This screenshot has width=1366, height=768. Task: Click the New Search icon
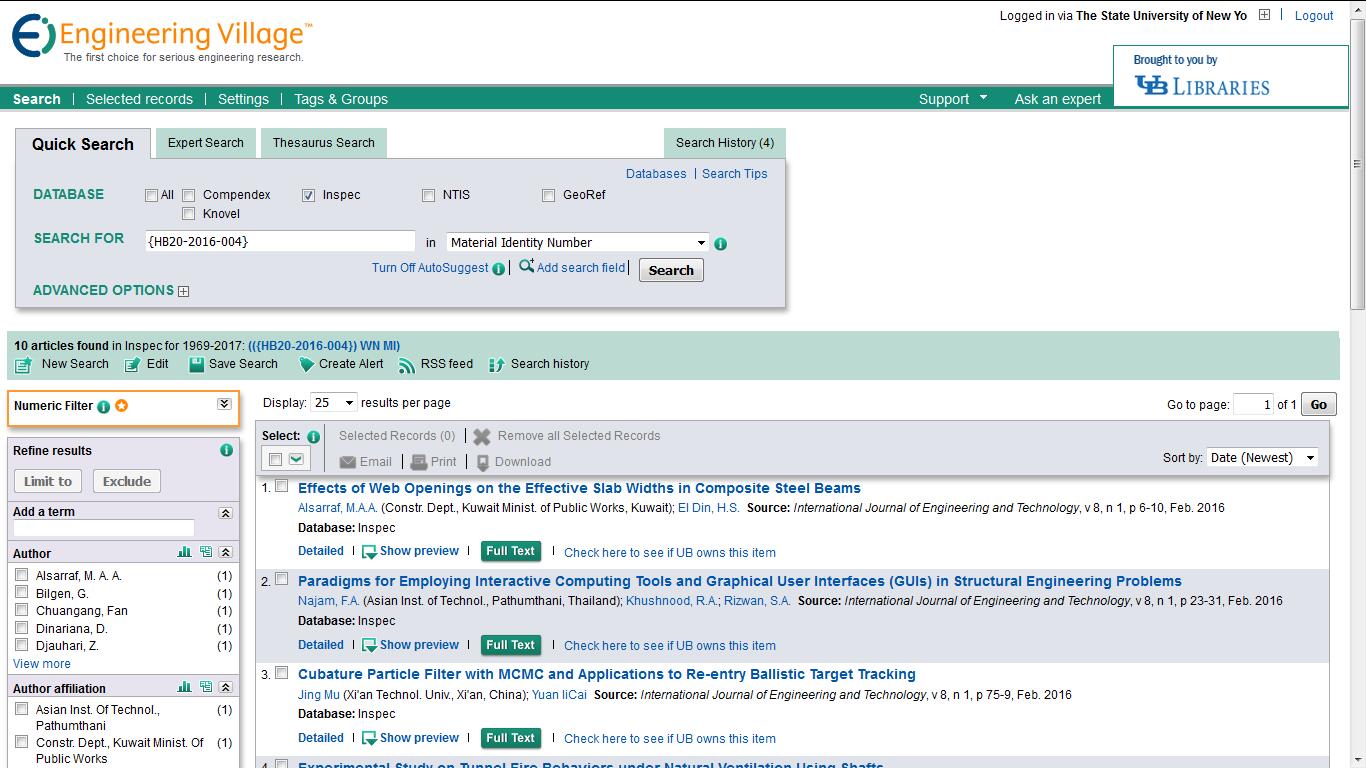(24, 365)
